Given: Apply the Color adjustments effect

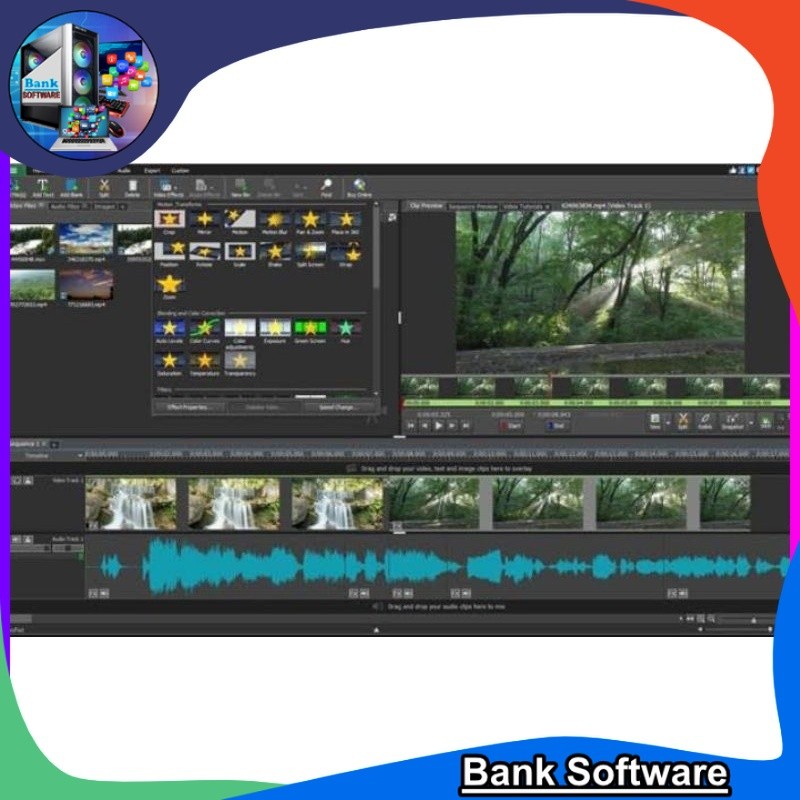Looking at the screenshot, I should 240,334.
